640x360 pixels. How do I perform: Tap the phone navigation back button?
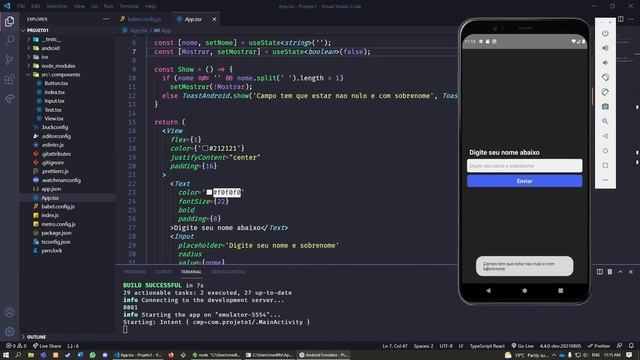(489, 291)
